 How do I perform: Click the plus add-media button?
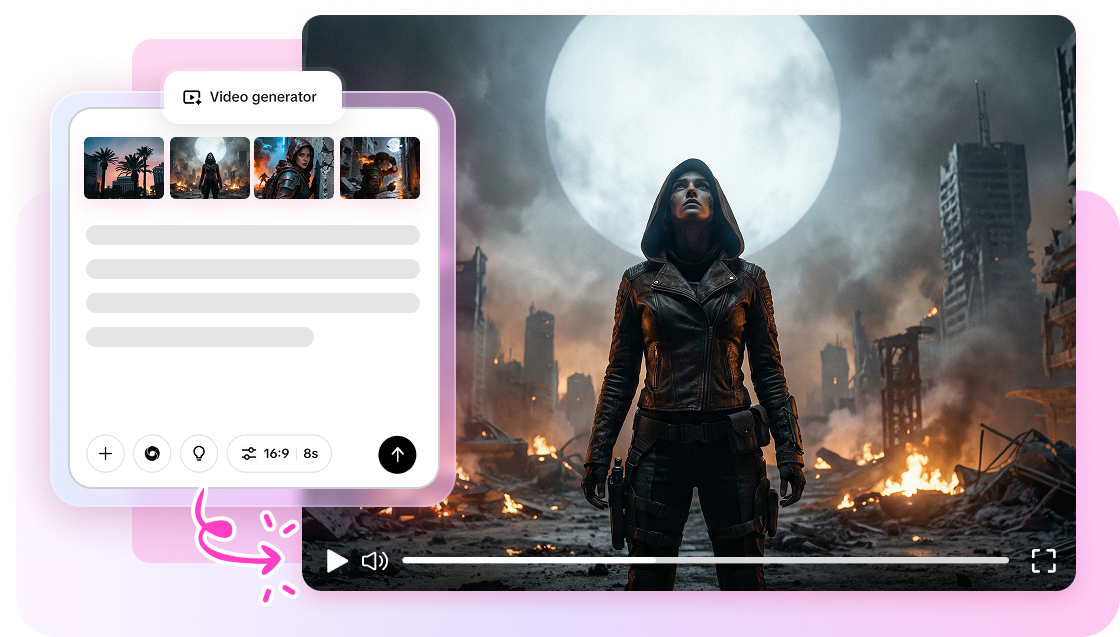105,453
